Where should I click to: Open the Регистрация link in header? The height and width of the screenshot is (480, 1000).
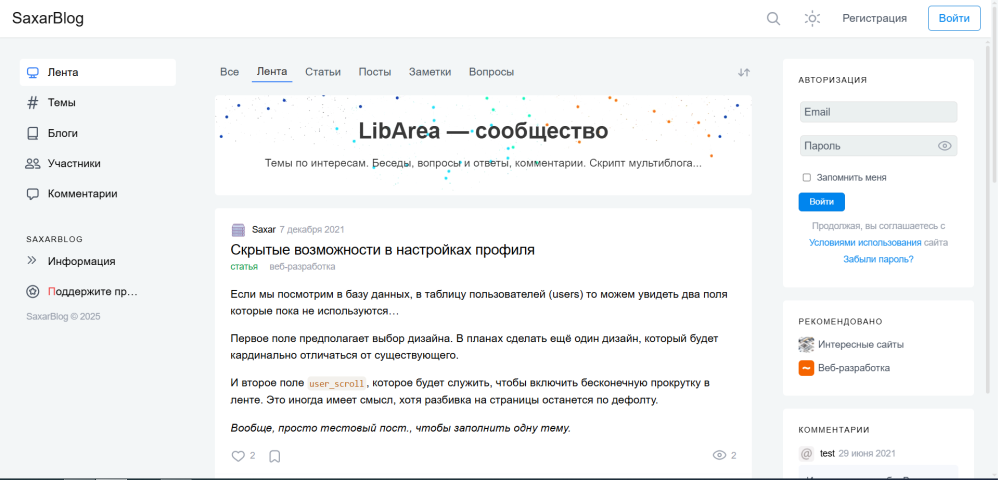[x=874, y=18]
